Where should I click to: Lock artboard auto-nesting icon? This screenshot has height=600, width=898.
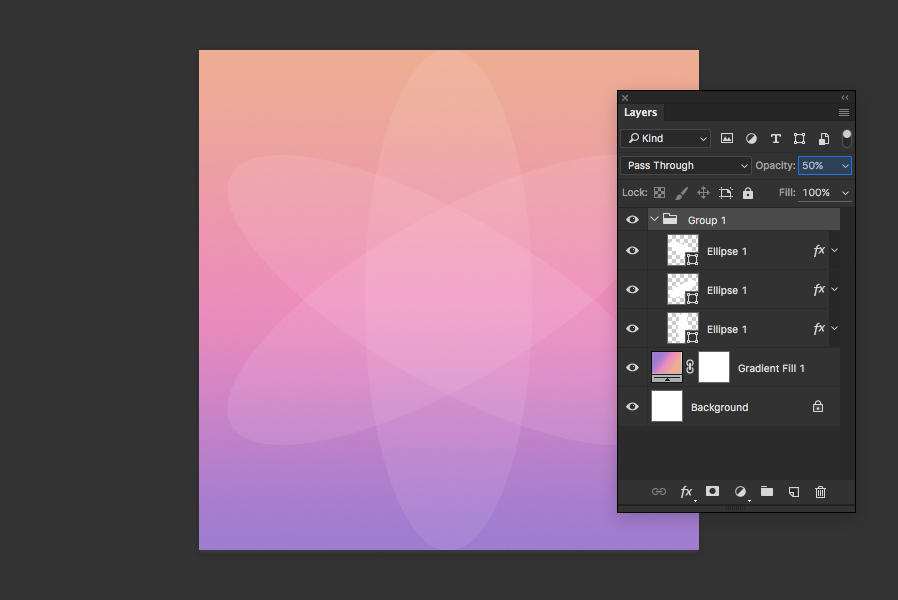pos(726,193)
